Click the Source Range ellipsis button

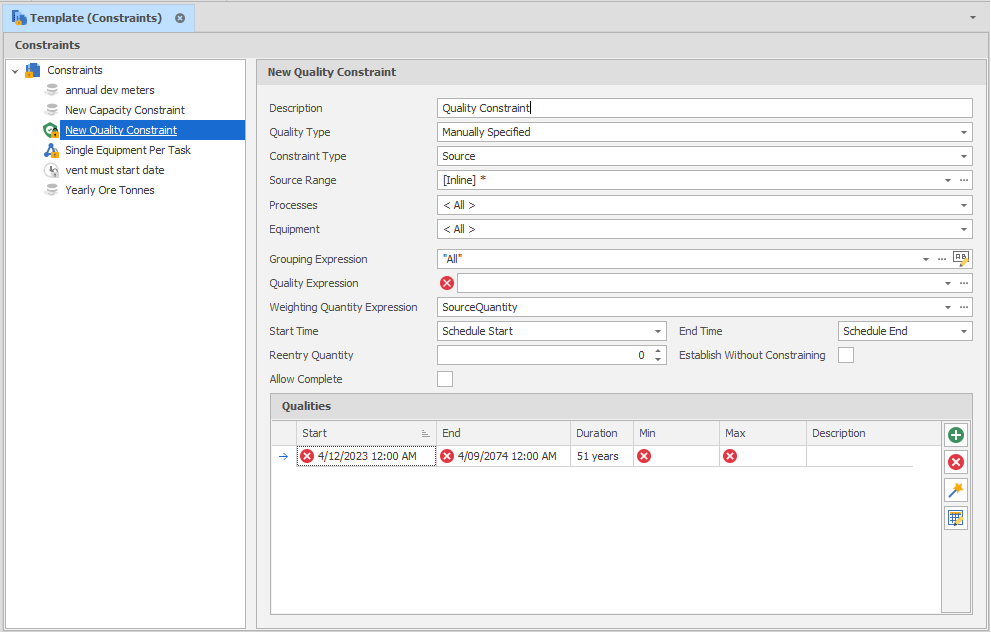[x=964, y=180]
